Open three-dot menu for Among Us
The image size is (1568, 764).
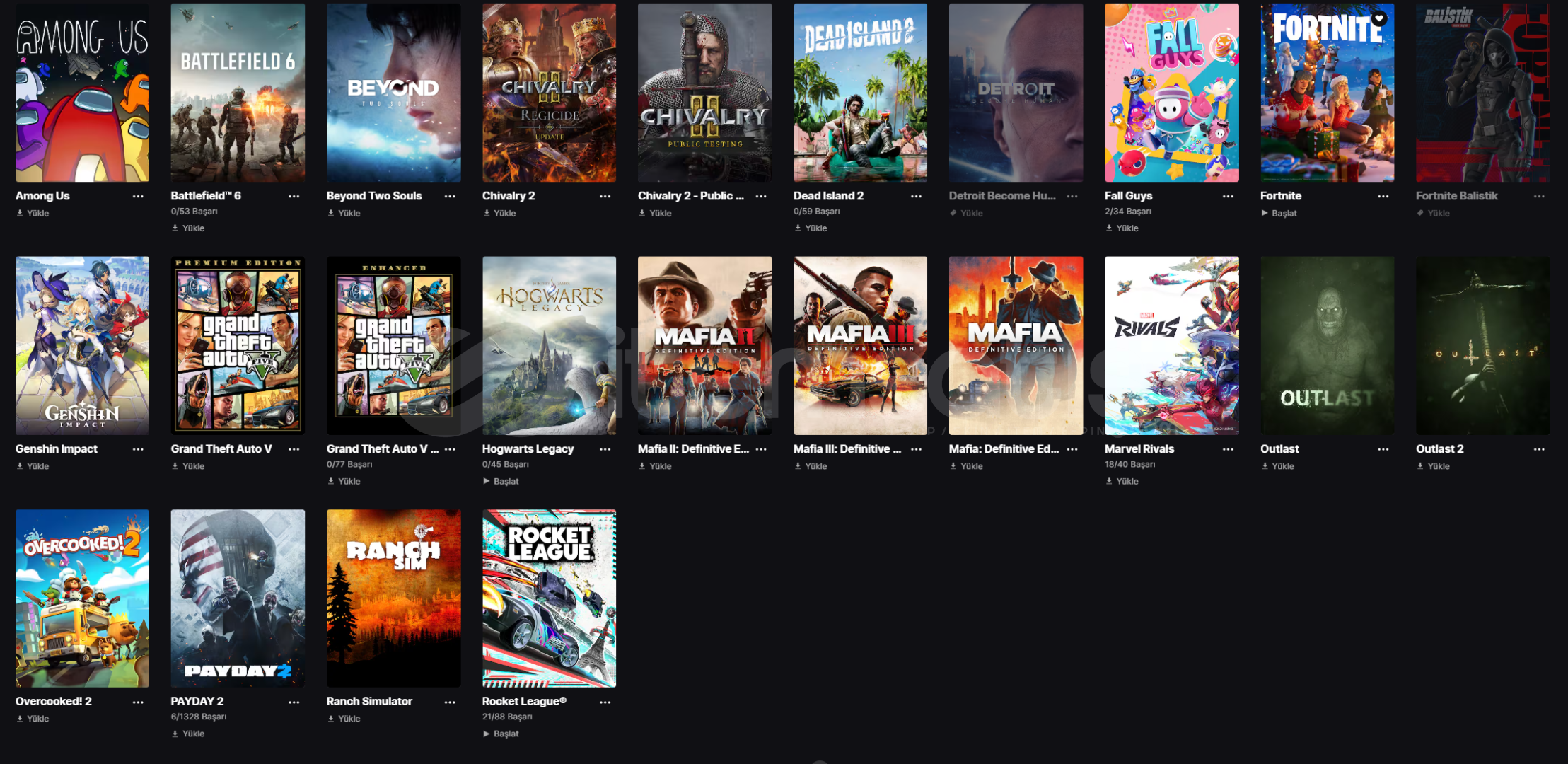coord(138,196)
